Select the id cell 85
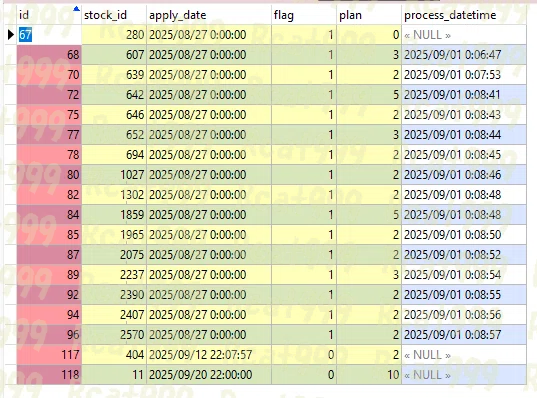 coord(49,235)
